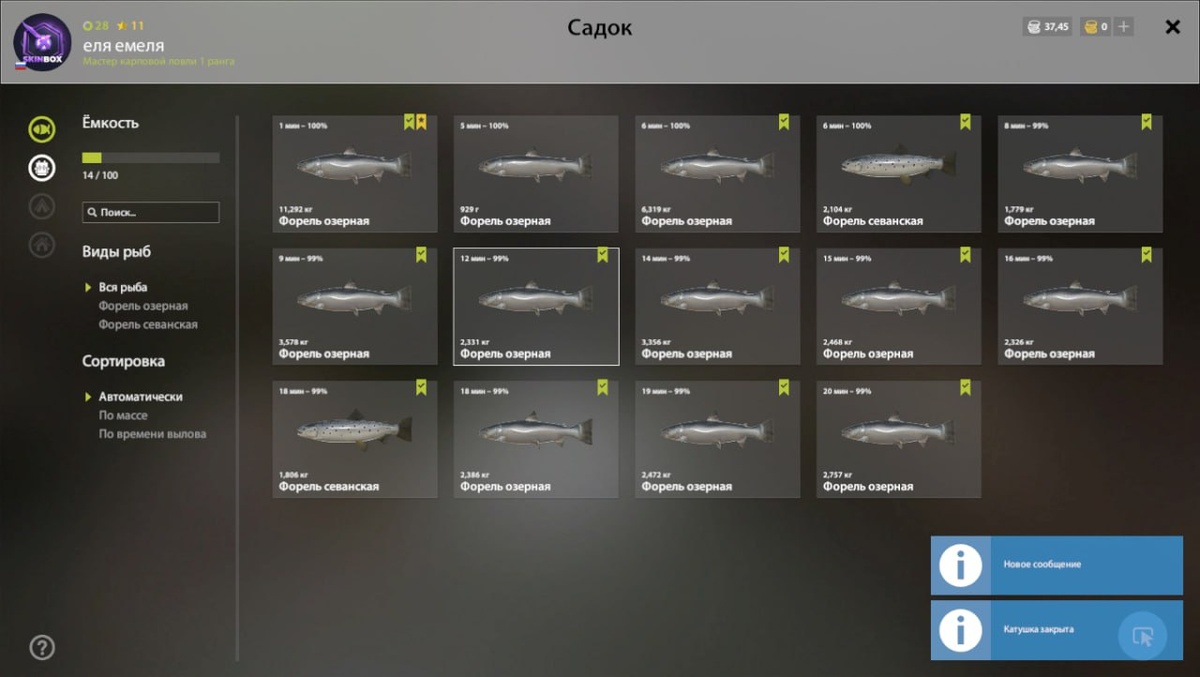Image resolution: width=1200 pixels, height=677 pixels.
Task: Filter by Форель озерная
Action: click(x=143, y=306)
